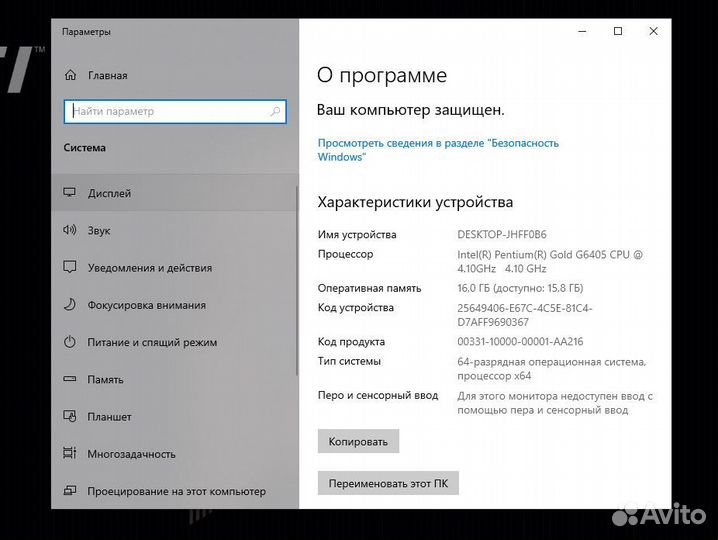Click the Проецирование на этот компьютер icon
This screenshot has height=540, width=718.
(x=70, y=491)
